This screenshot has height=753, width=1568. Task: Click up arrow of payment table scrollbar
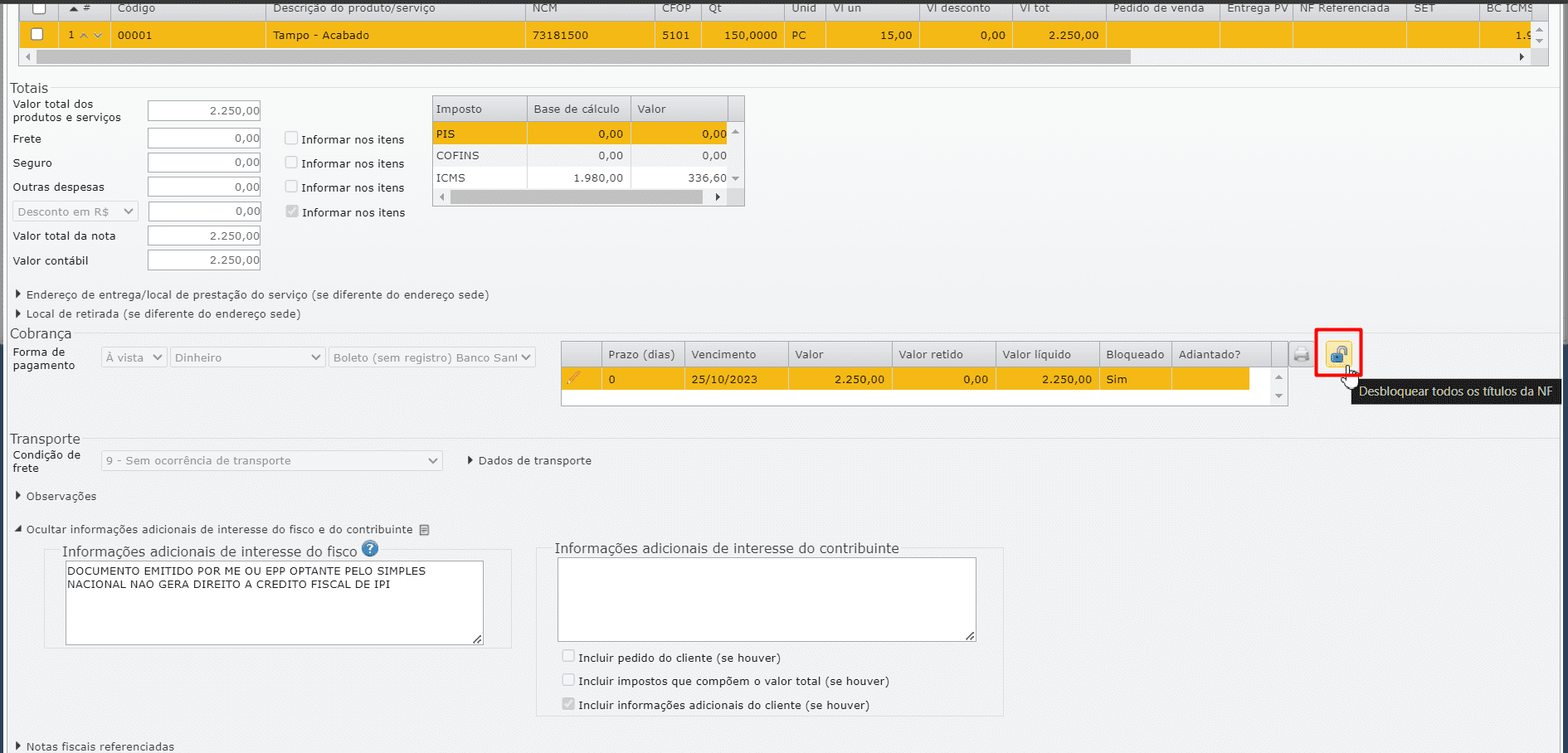coord(1278,377)
